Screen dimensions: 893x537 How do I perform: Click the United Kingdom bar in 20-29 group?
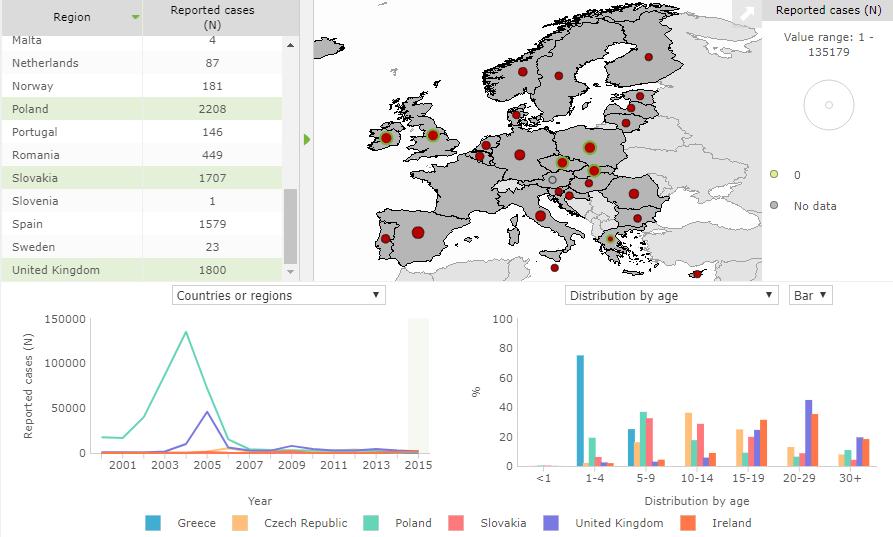(808, 433)
